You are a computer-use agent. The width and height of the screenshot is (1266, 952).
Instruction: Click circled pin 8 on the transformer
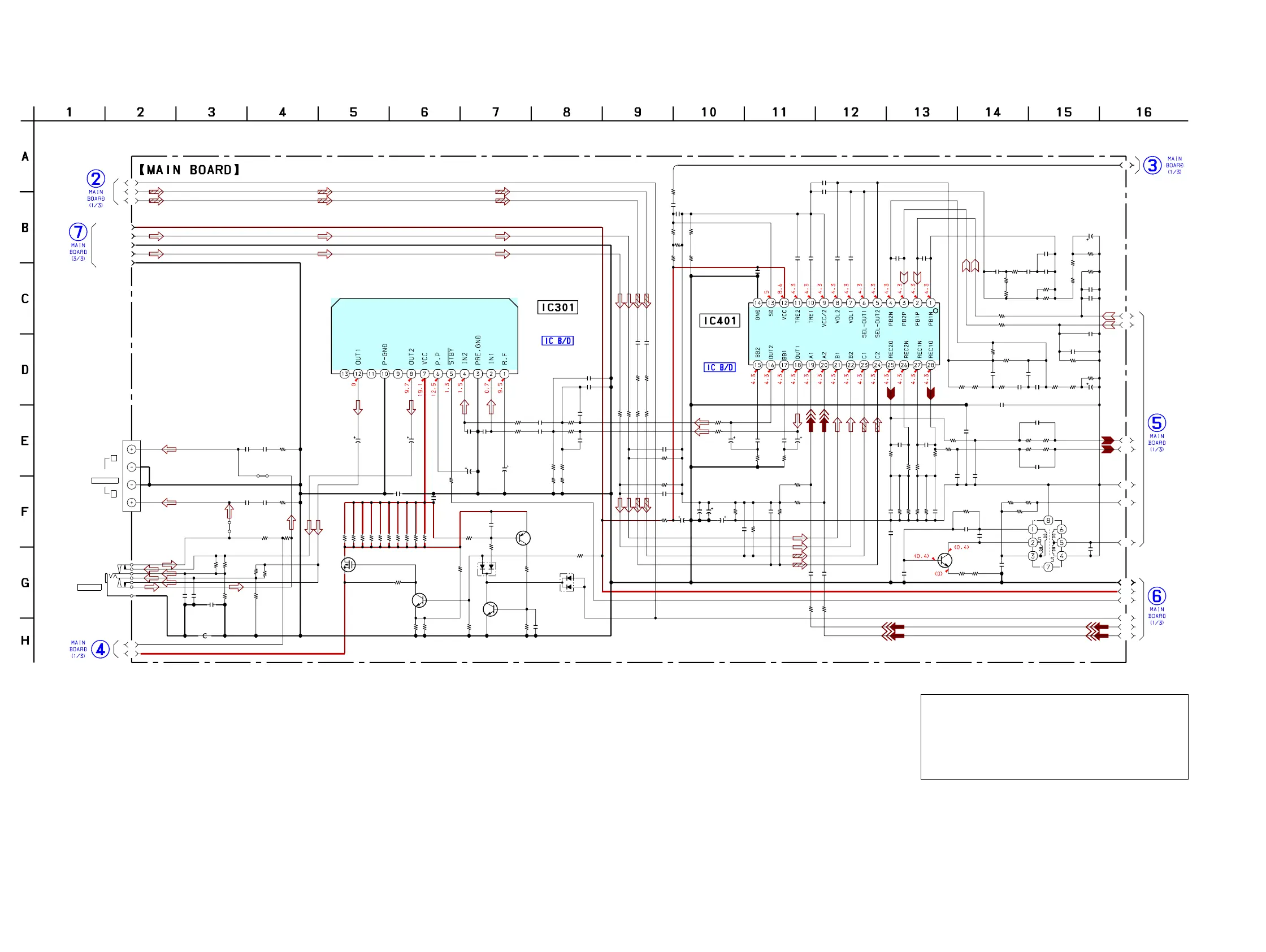point(1048,520)
